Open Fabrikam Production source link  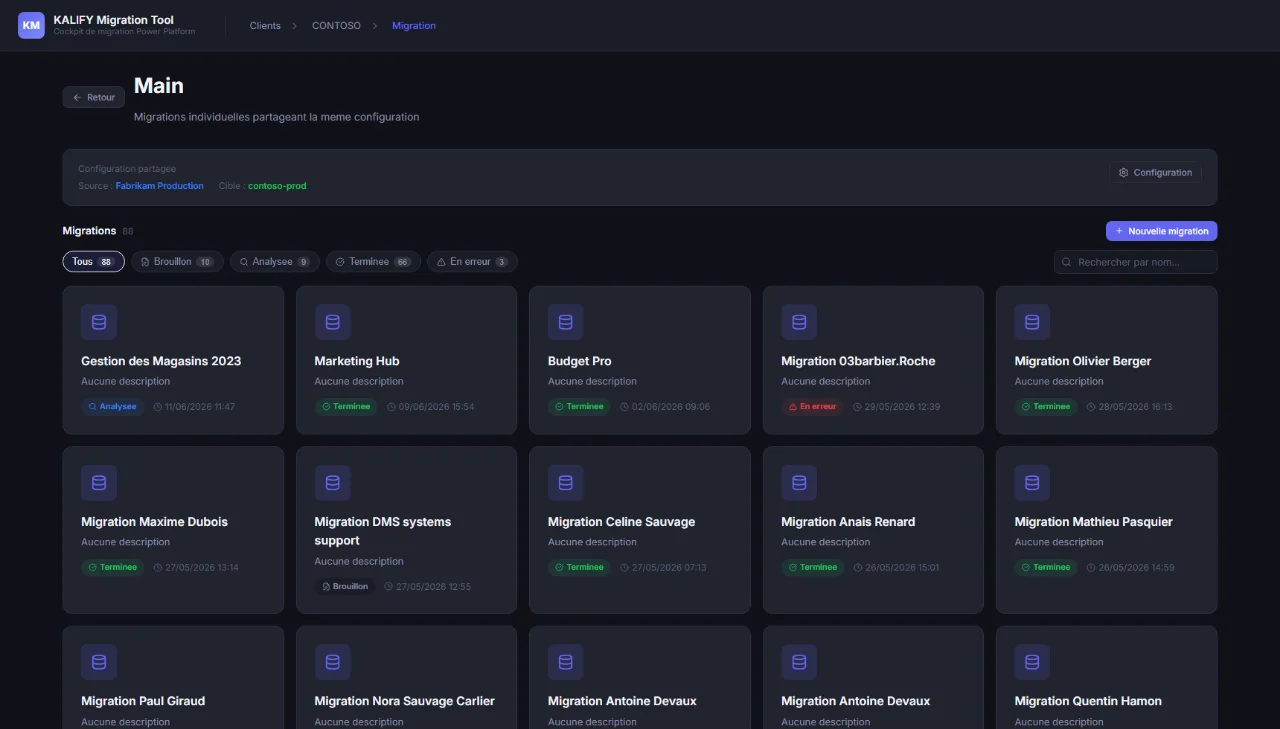[x=159, y=186]
